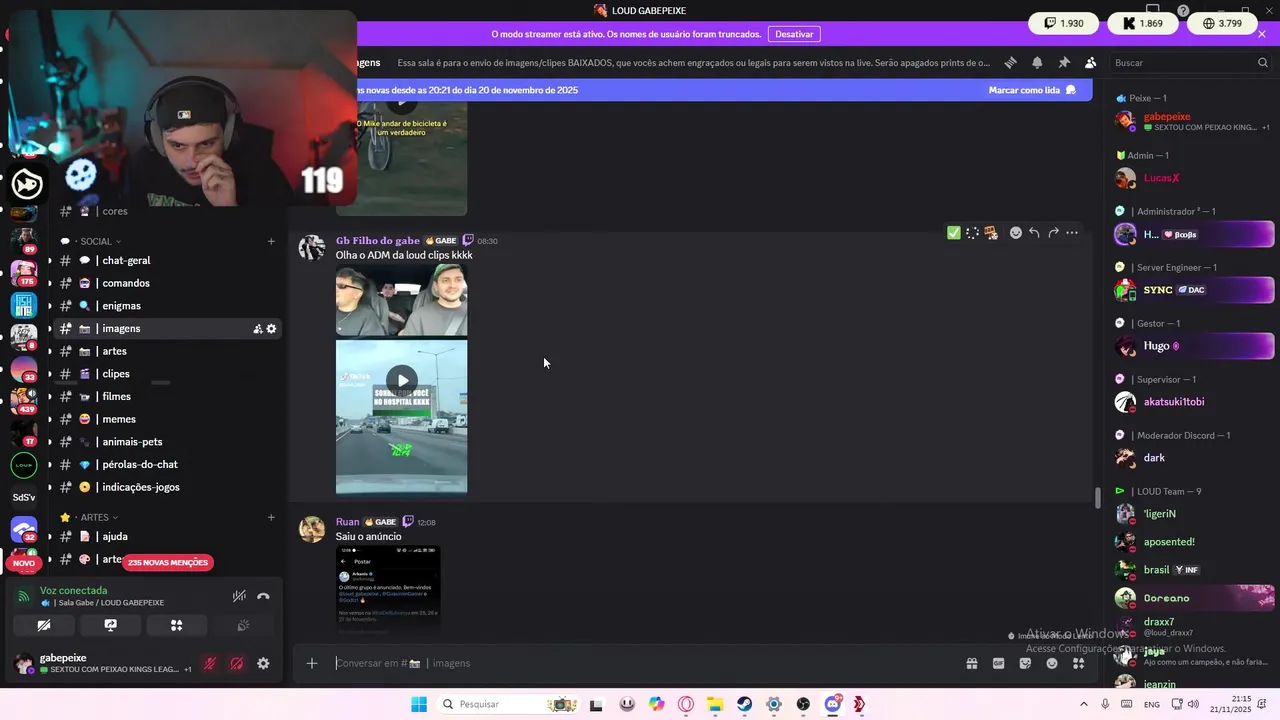
Task: Expand threads arrow beside comandos
Action: [49, 283]
